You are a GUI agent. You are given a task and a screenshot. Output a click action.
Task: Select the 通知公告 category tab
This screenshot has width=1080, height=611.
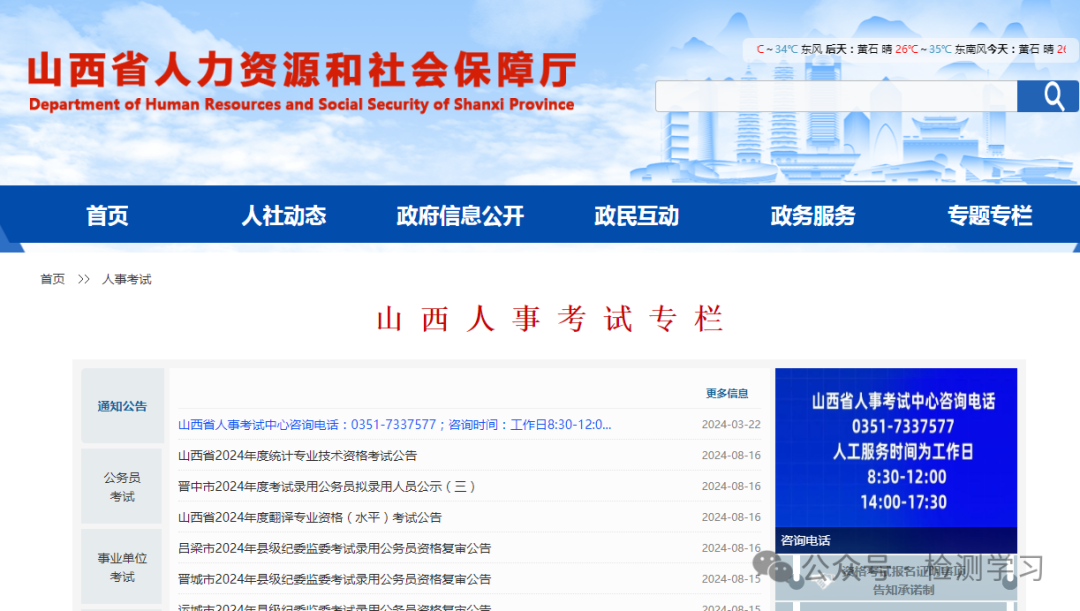click(x=122, y=406)
